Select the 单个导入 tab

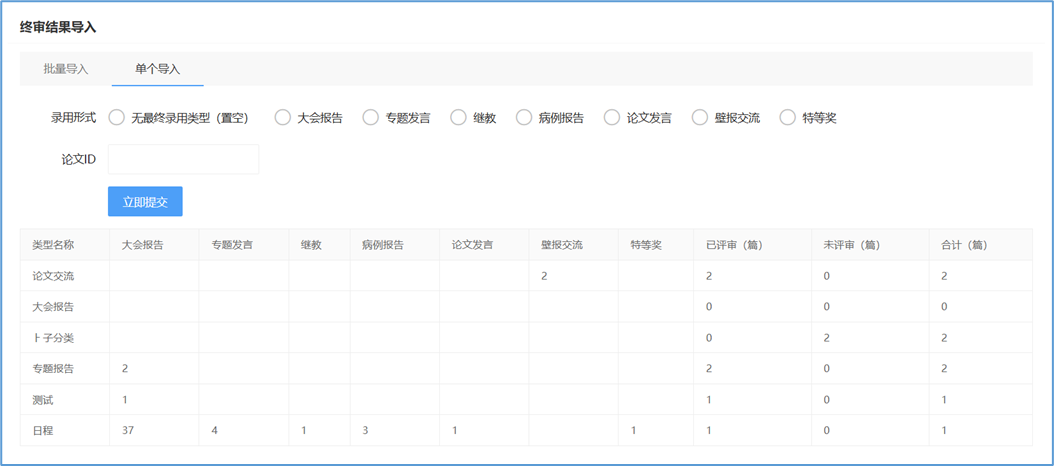158,69
